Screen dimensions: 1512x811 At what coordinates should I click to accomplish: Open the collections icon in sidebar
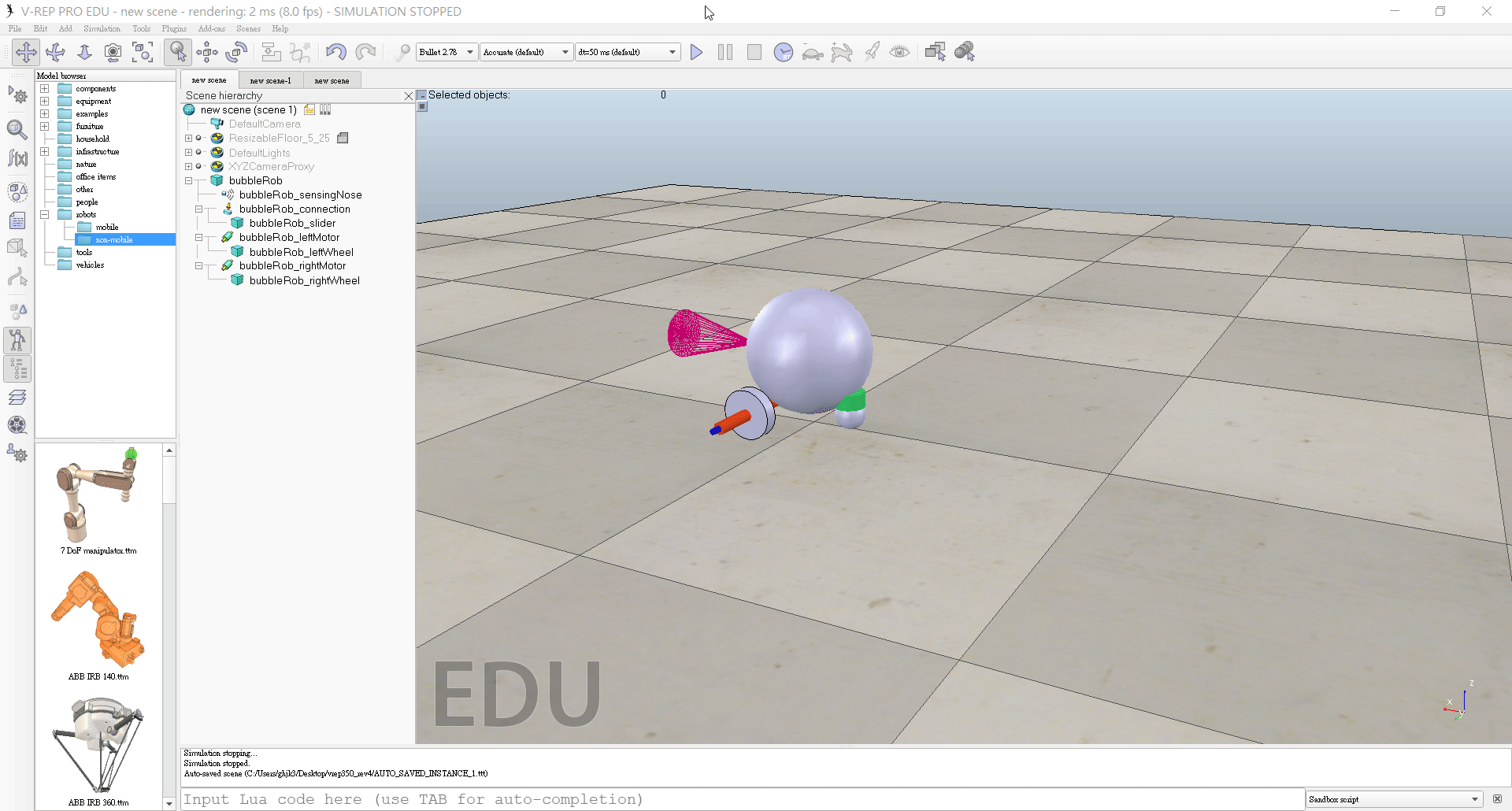click(x=17, y=191)
